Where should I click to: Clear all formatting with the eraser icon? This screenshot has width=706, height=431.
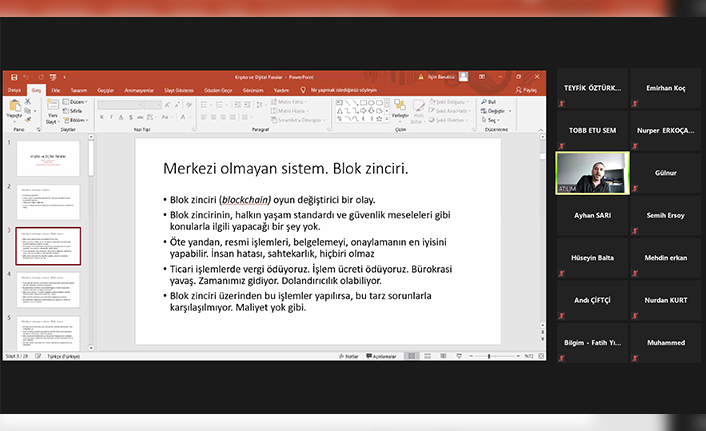(x=189, y=105)
